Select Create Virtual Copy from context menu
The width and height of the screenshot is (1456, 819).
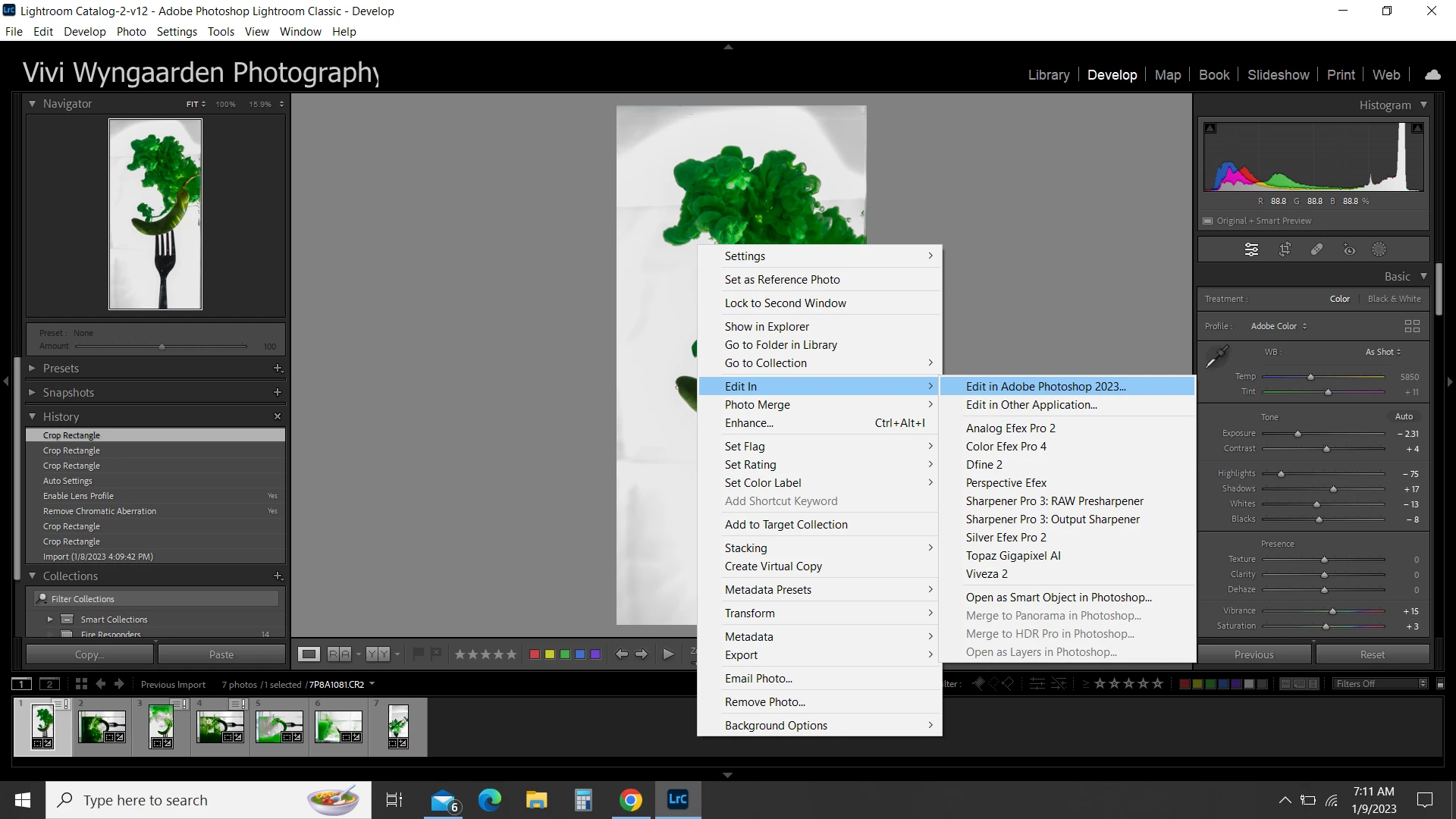pos(773,566)
